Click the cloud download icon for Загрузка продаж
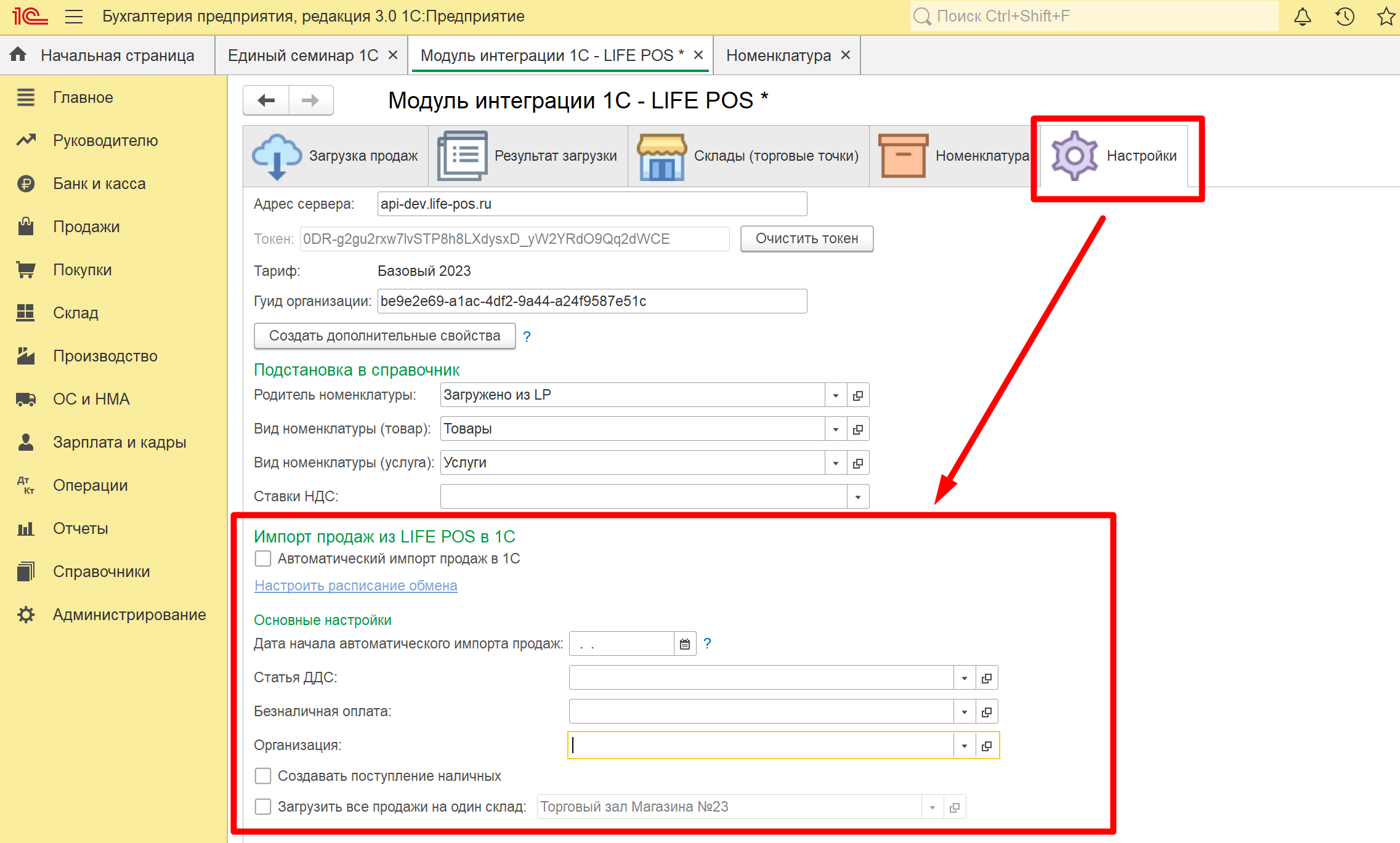Image resolution: width=1400 pixels, height=843 pixels. click(x=277, y=156)
